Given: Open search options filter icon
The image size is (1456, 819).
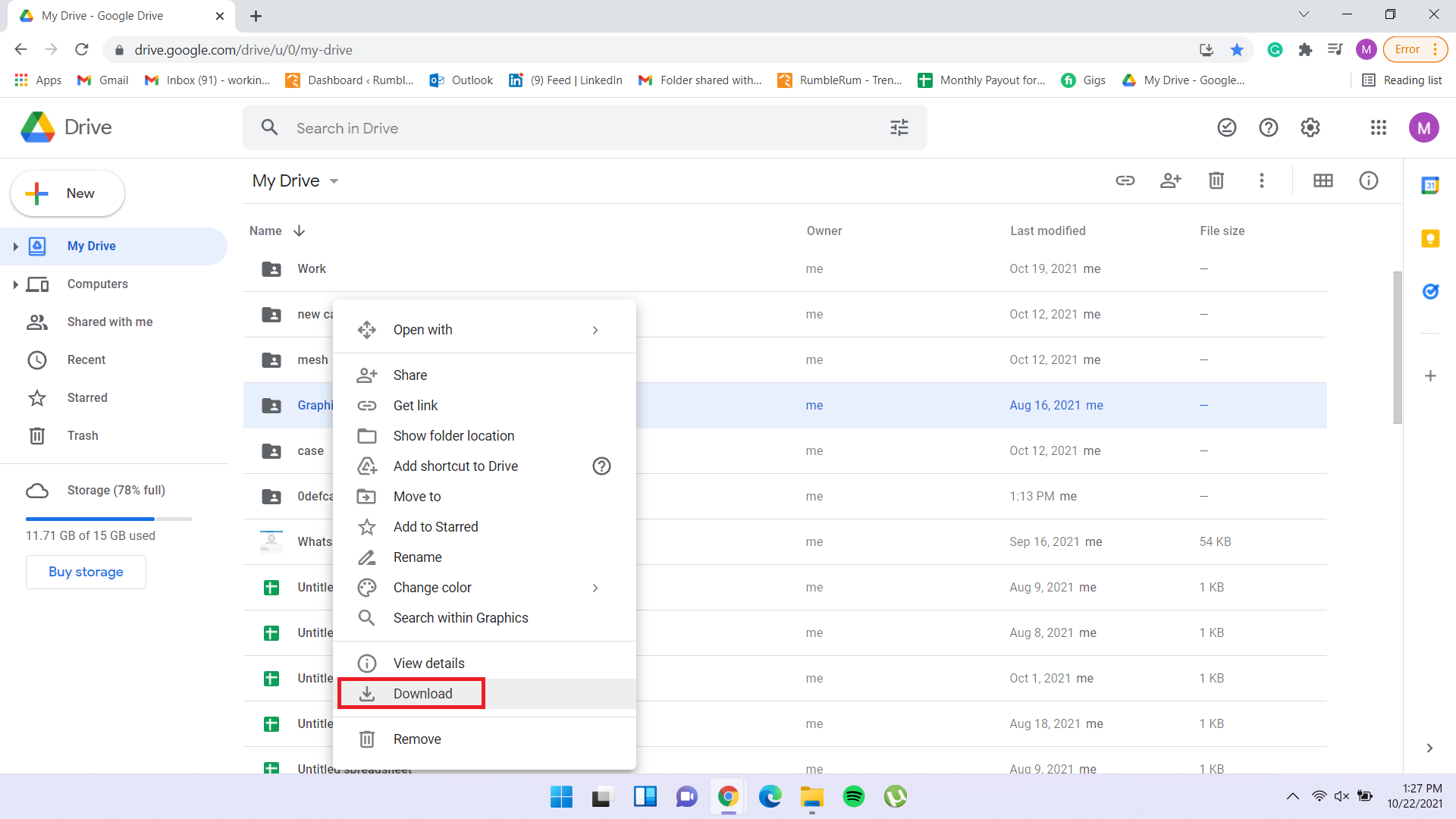Looking at the screenshot, I should click(x=899, y=127).
